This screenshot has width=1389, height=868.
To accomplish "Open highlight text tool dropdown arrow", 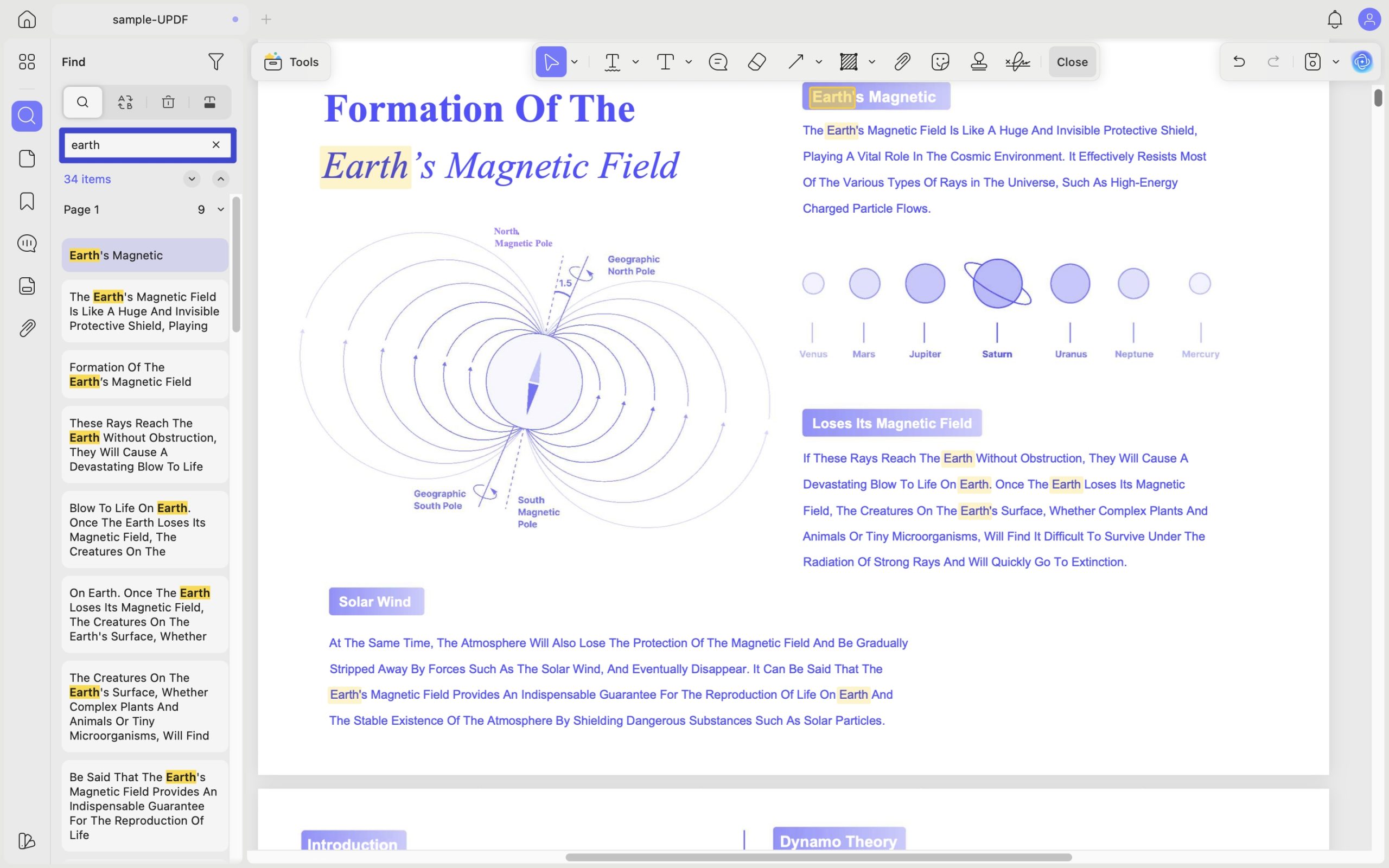I will click(x=635, y=61).
